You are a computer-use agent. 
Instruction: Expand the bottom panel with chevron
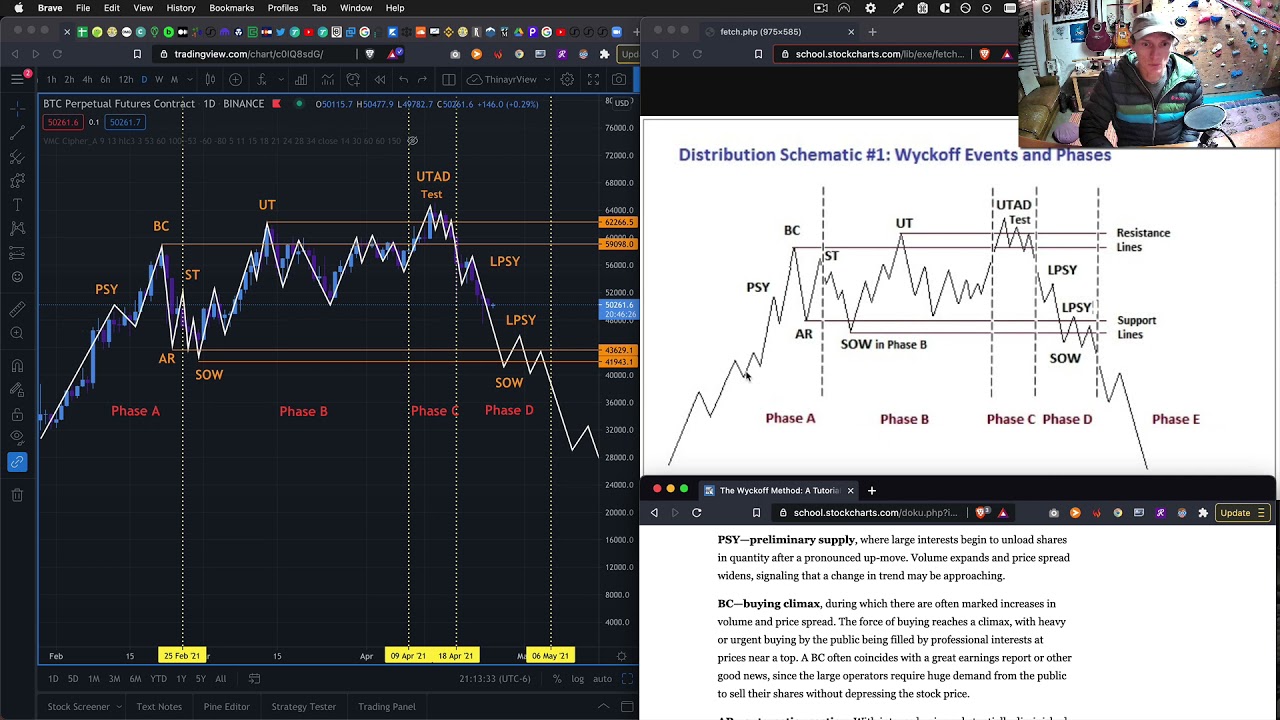tap(603, 707)
